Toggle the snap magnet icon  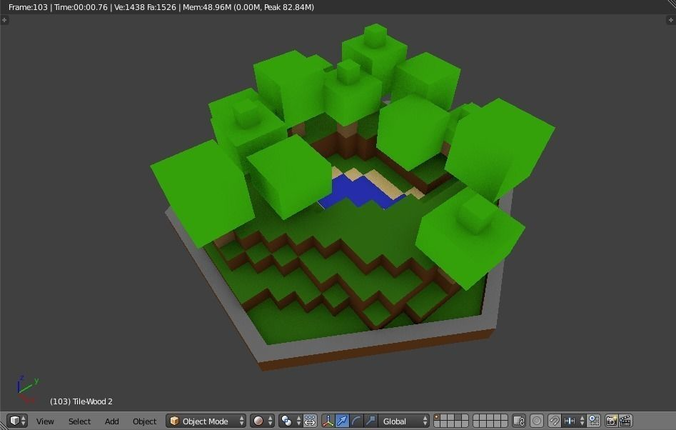pyautogui.click(x=555, y=421)
